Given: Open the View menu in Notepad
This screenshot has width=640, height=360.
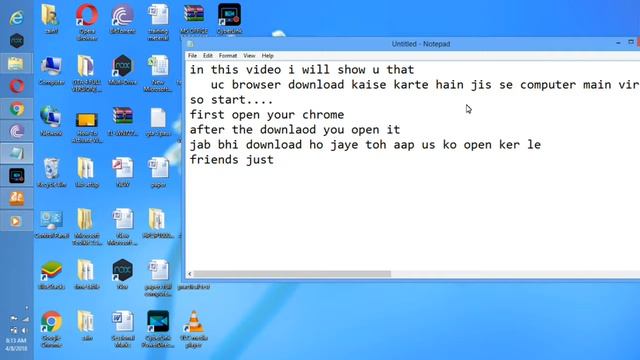Looking at the screenshot, I should point(249,56).
